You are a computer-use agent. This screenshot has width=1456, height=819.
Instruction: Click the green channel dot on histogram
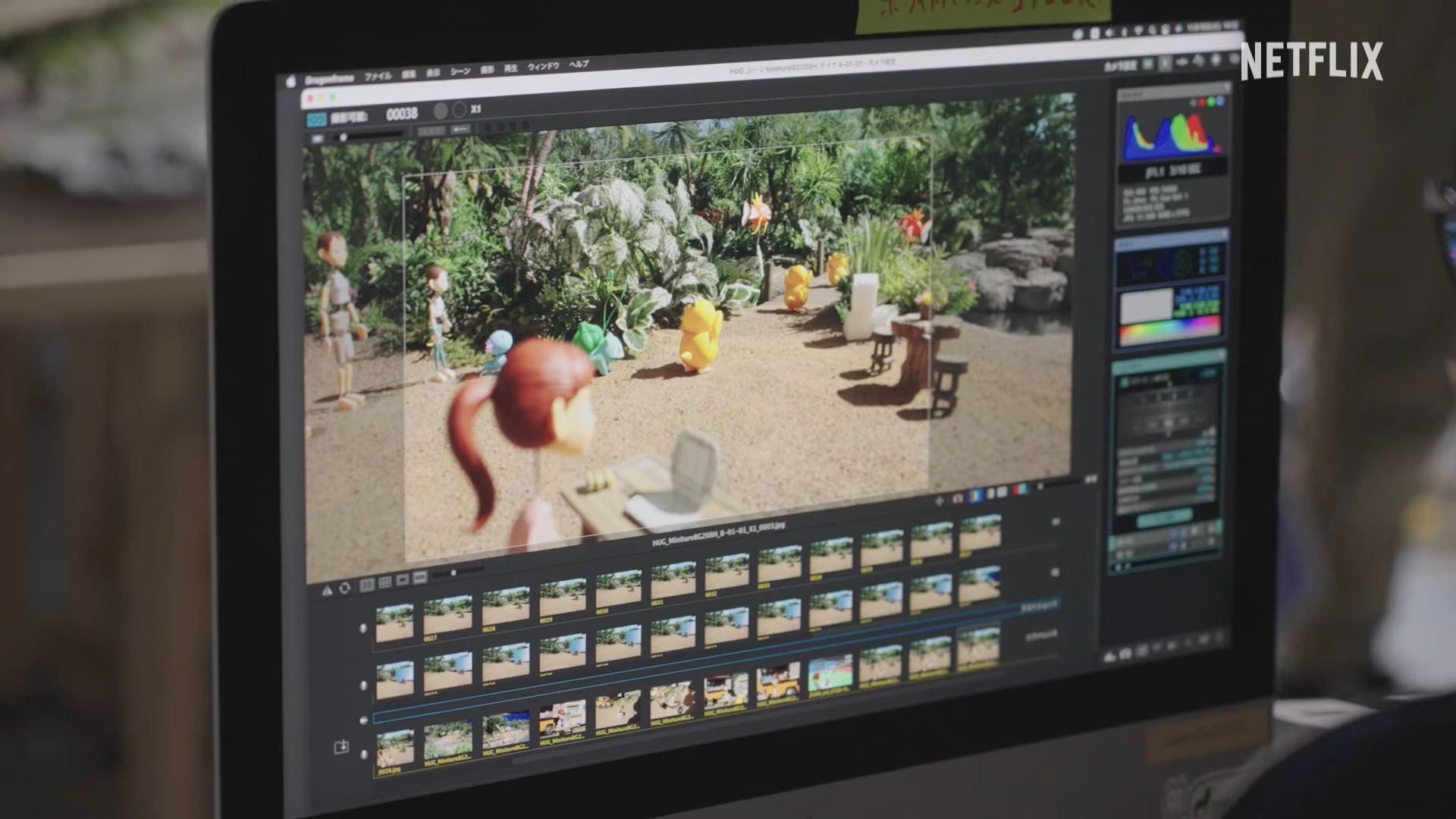tap(1211, 101)
